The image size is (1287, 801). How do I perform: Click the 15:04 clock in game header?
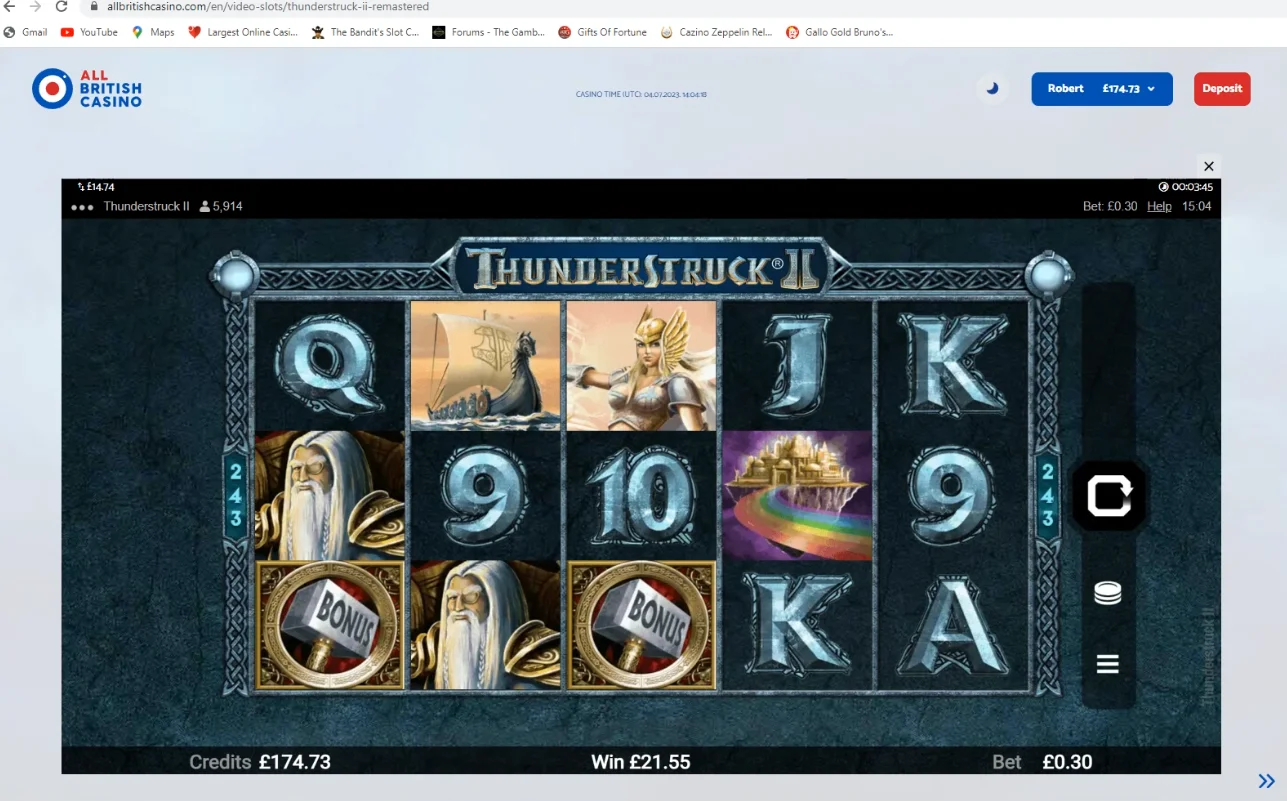(1197, 206)
